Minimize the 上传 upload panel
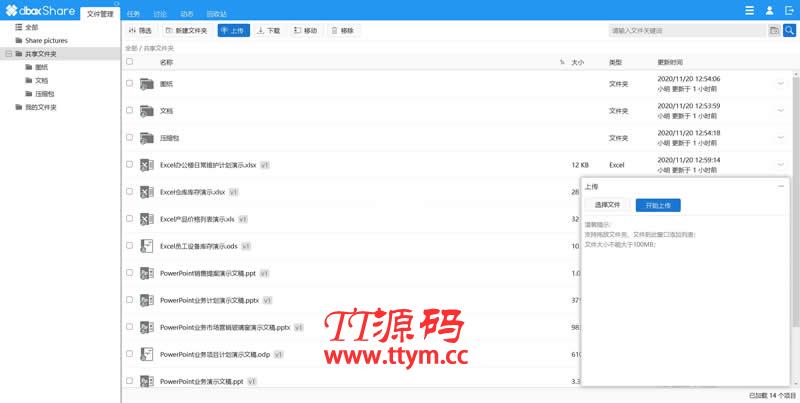800x403 pixels. 781,187
